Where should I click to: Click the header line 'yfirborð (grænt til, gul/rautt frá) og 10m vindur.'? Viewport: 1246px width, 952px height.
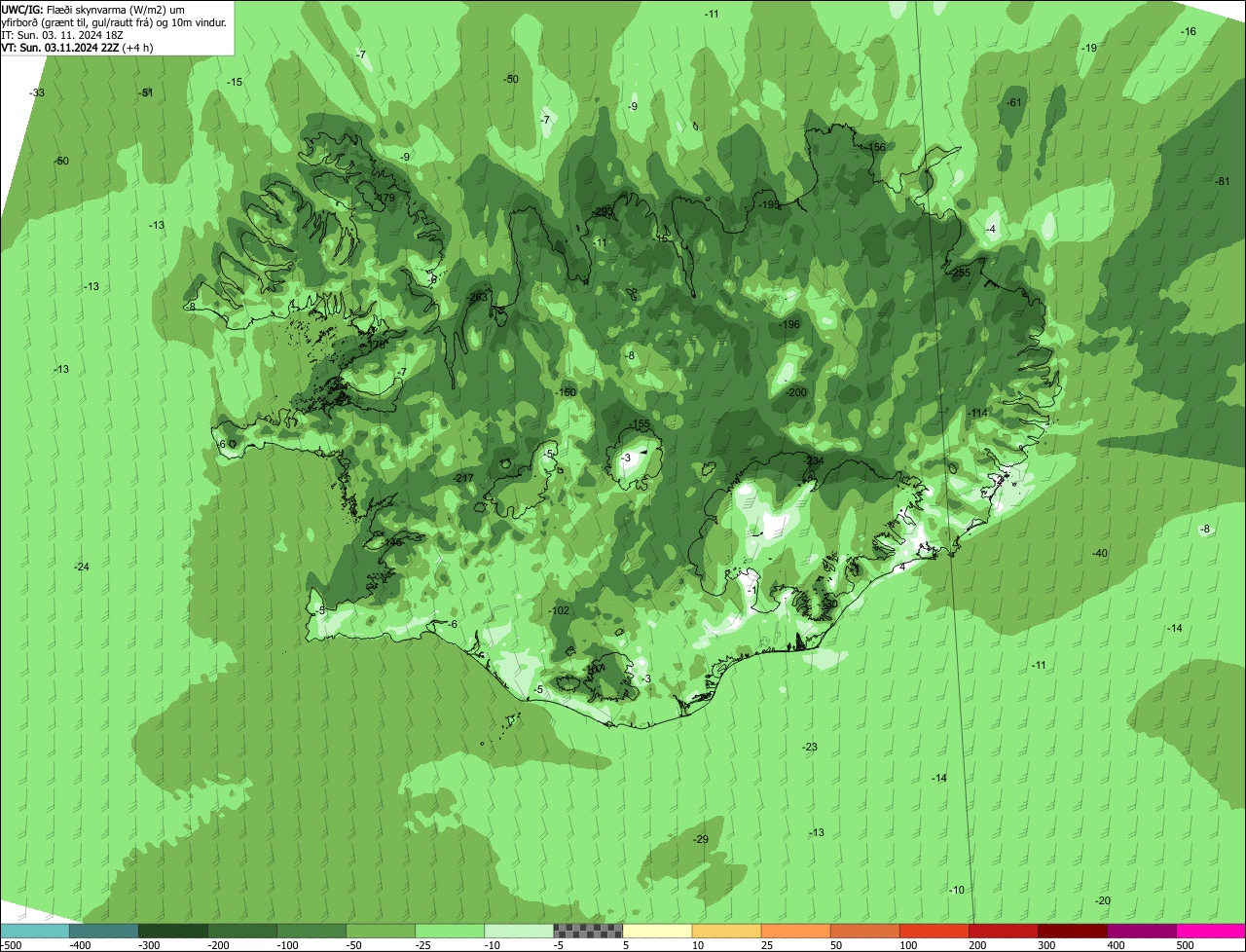pos(115,21)
